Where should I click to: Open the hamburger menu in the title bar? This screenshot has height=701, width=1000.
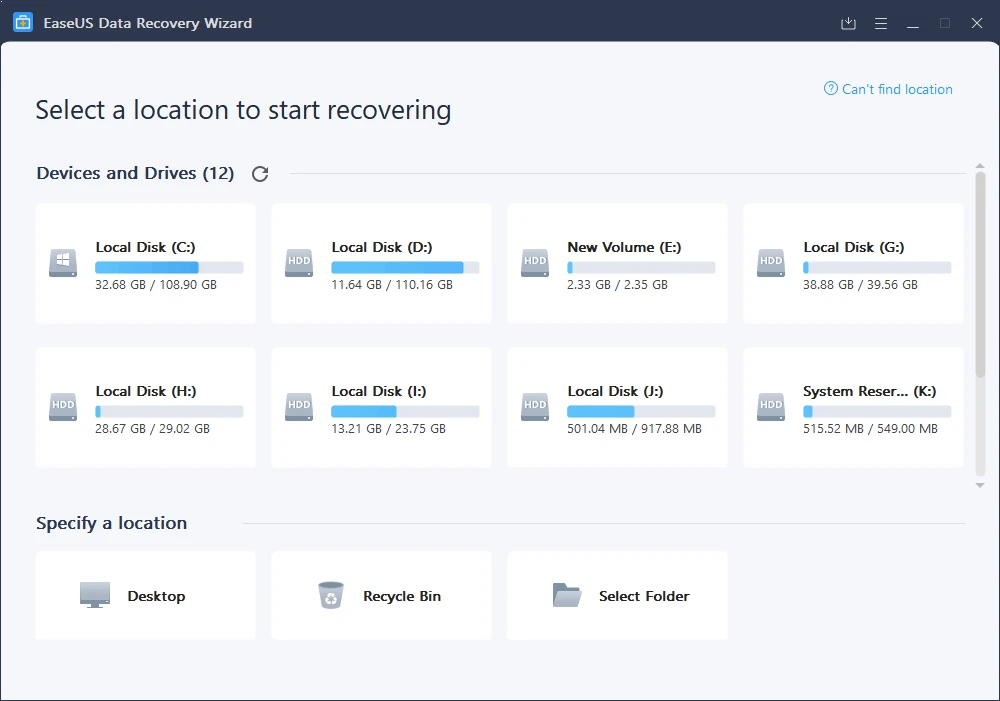click(x=880, y=23)
